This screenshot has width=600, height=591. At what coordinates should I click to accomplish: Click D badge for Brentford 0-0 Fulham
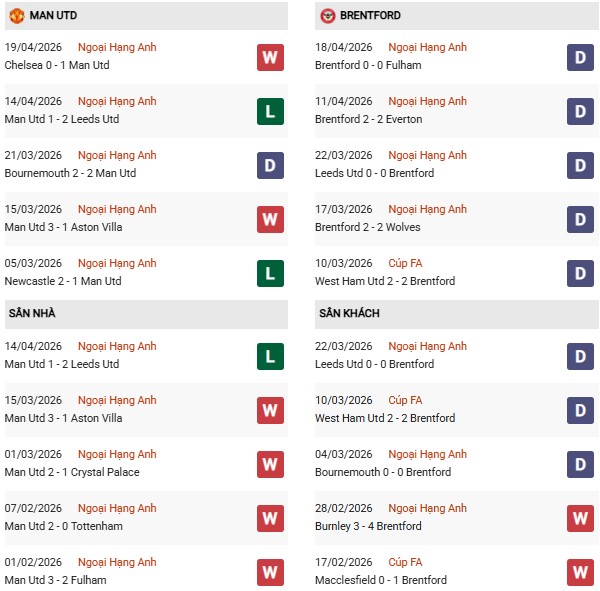tap(581, 57)
